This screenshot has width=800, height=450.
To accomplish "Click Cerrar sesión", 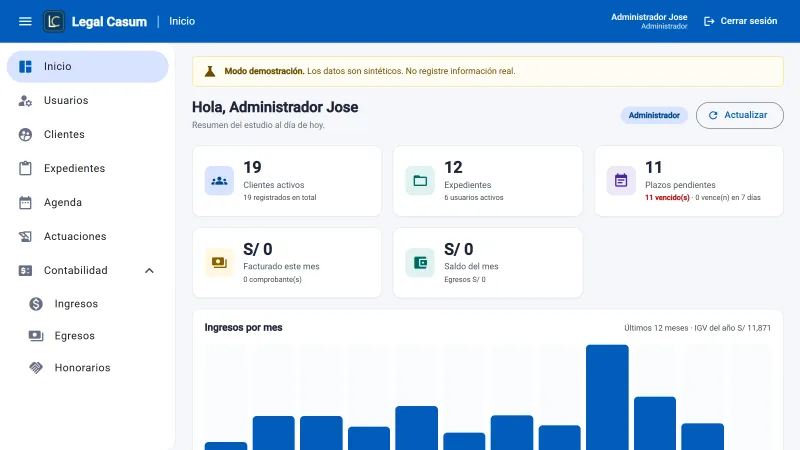I will (740, 21).
